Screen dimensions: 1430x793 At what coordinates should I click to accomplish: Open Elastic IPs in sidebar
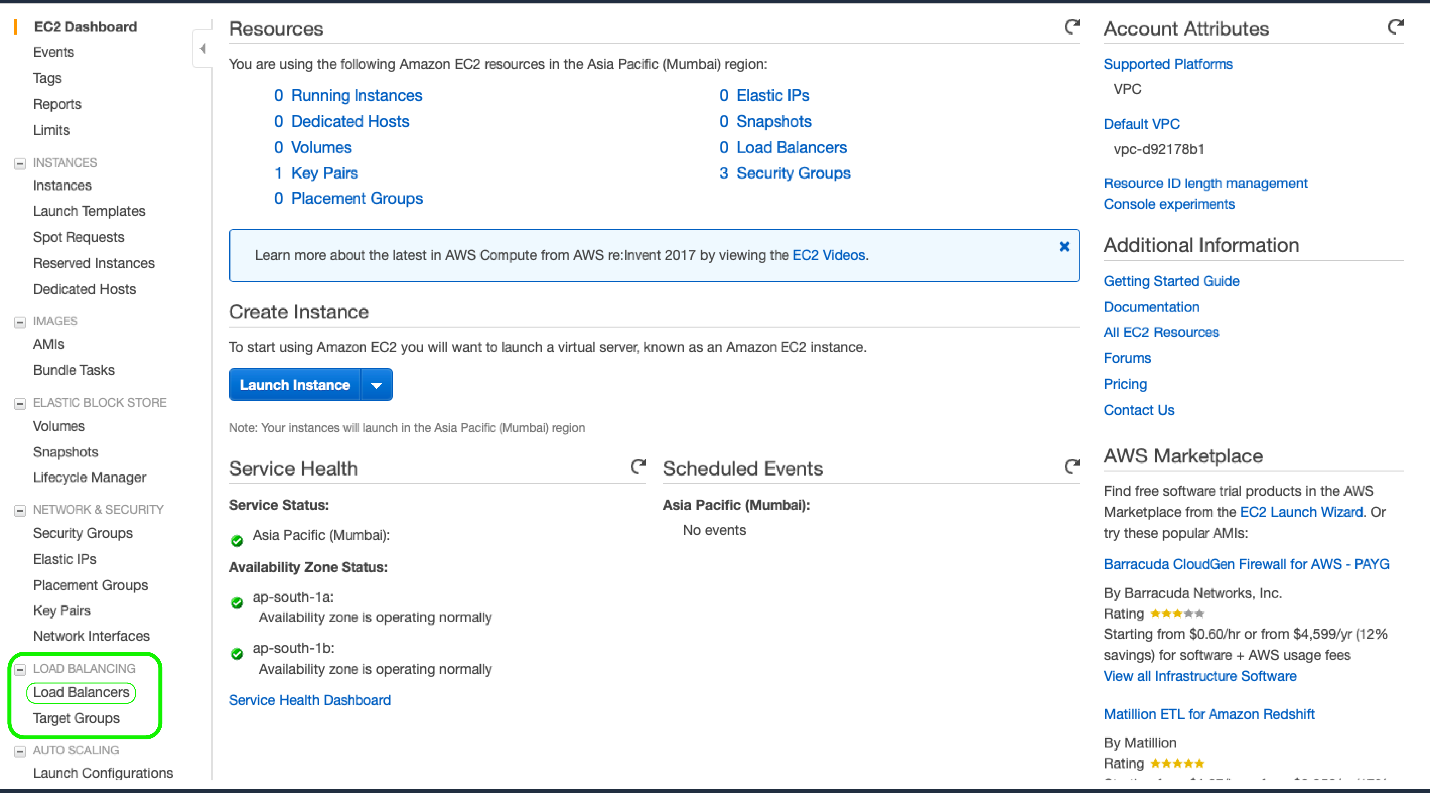tap(65, 559)
